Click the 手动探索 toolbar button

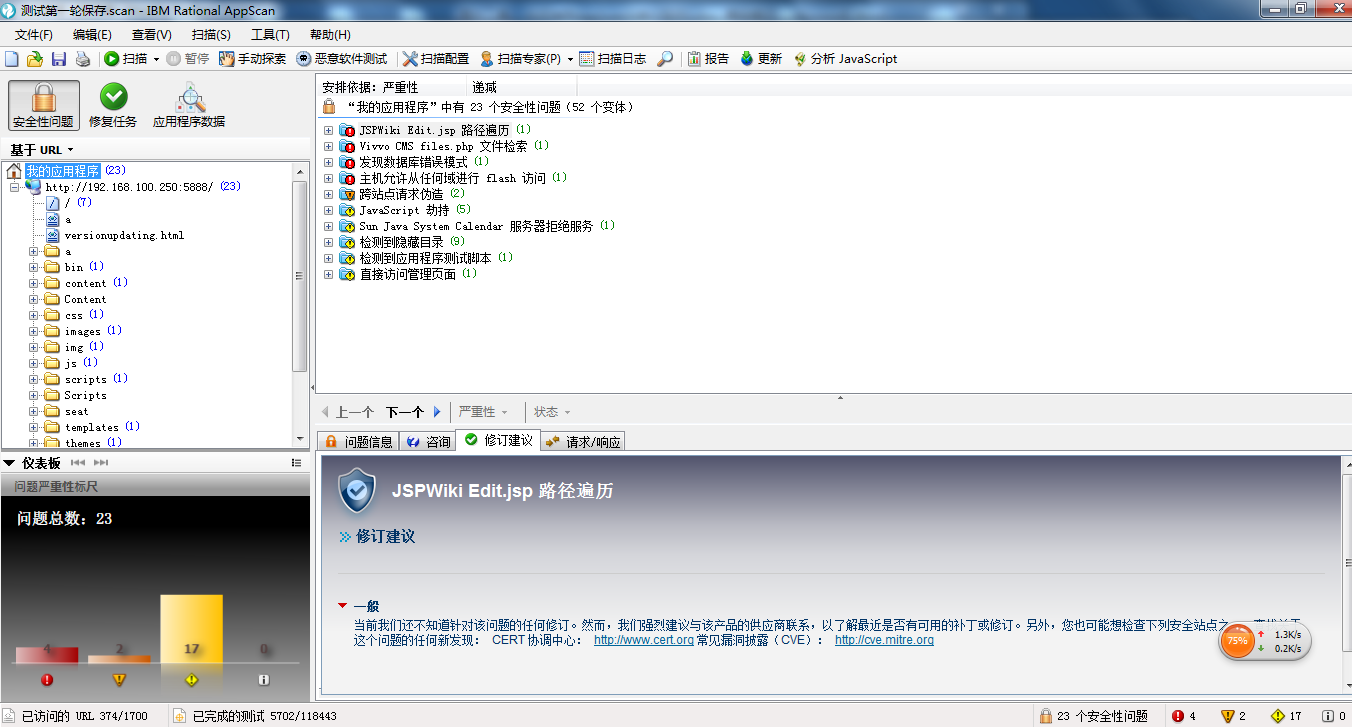(x=253, y=59)
